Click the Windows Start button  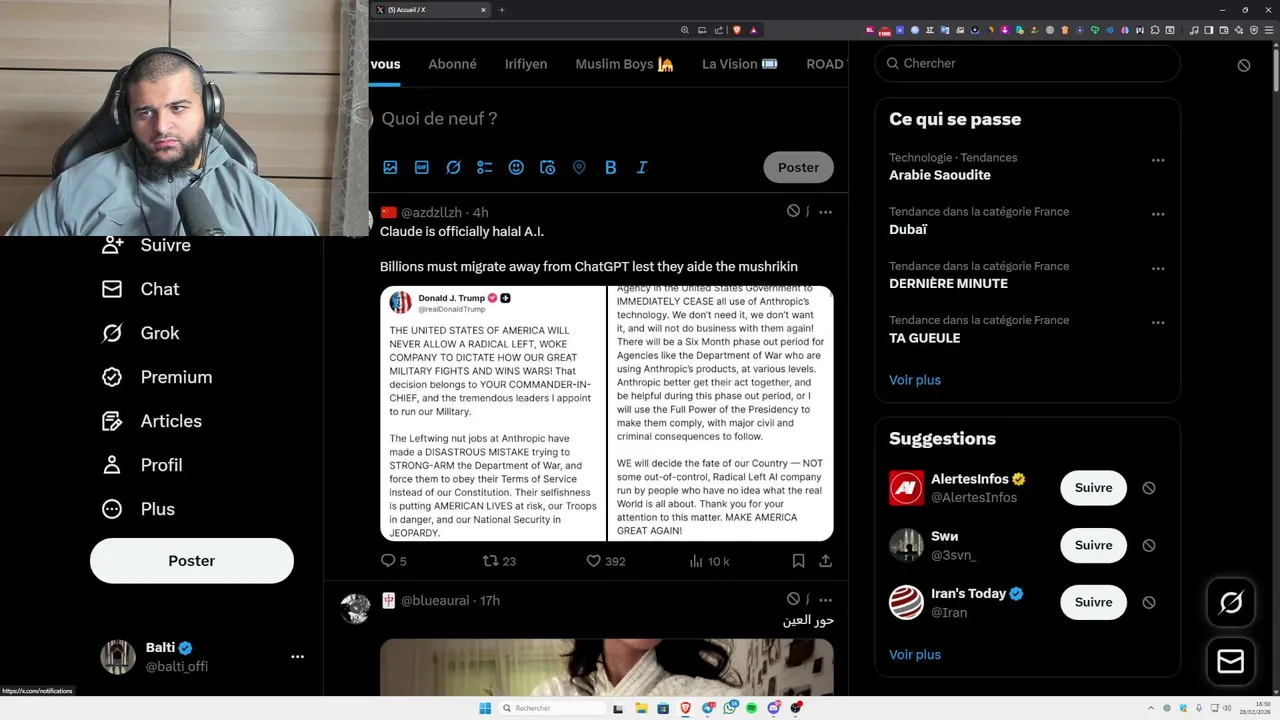pos(485,708)
